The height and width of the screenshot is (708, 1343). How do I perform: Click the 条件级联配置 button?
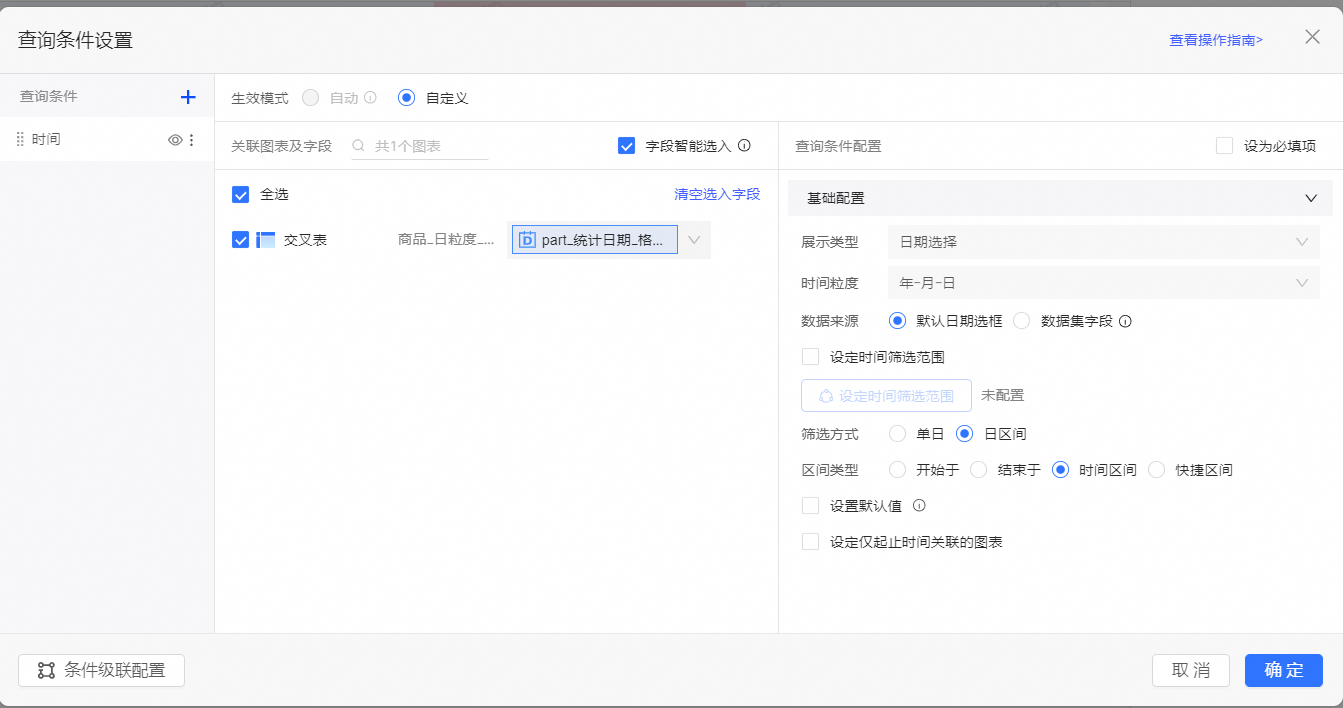101,670
